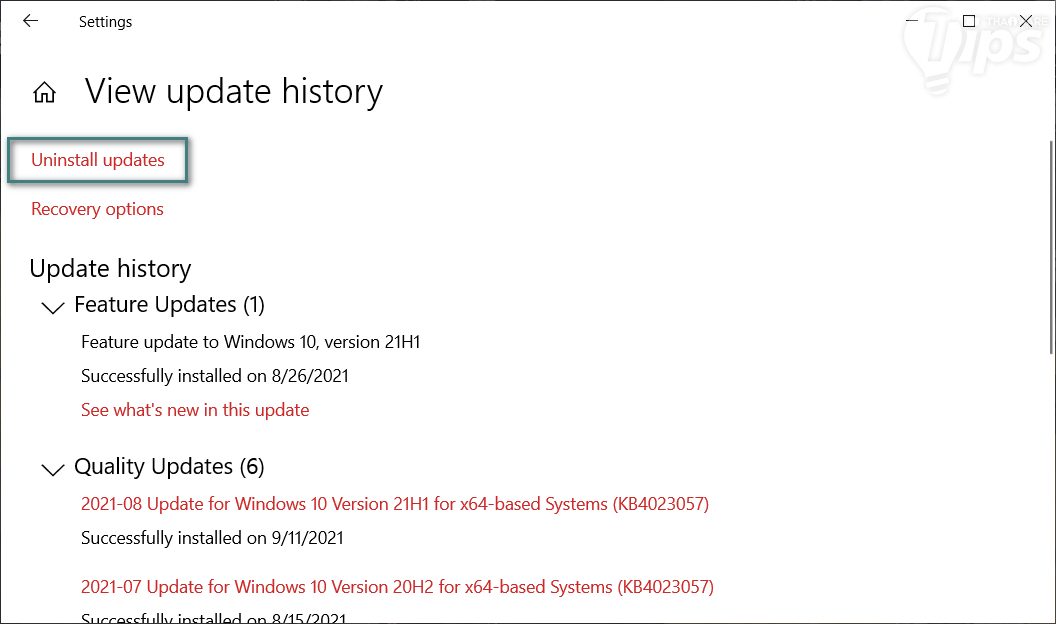Open the Uninstall updates link
The image size is (1056, 624).
[x=98, y=160]
